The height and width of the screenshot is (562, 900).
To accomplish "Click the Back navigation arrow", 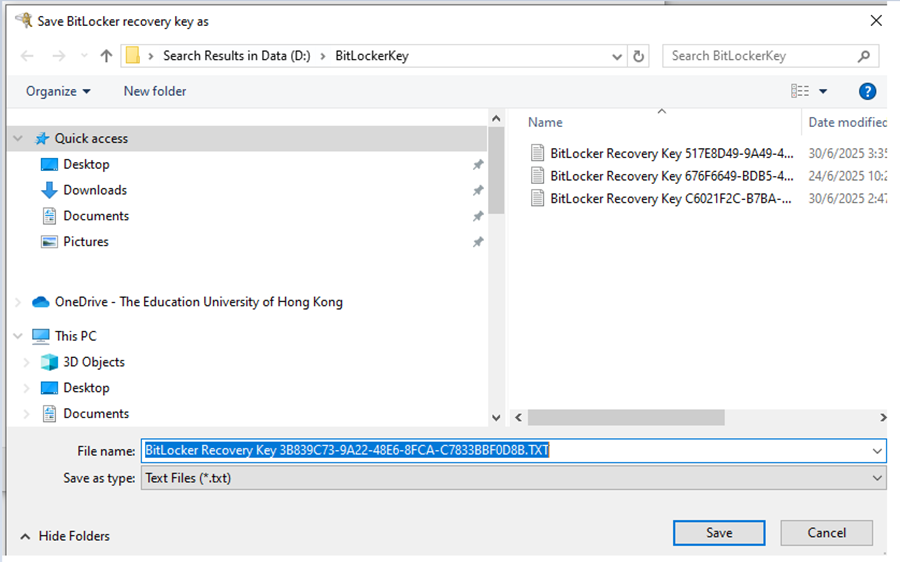I will coord(27,56).
